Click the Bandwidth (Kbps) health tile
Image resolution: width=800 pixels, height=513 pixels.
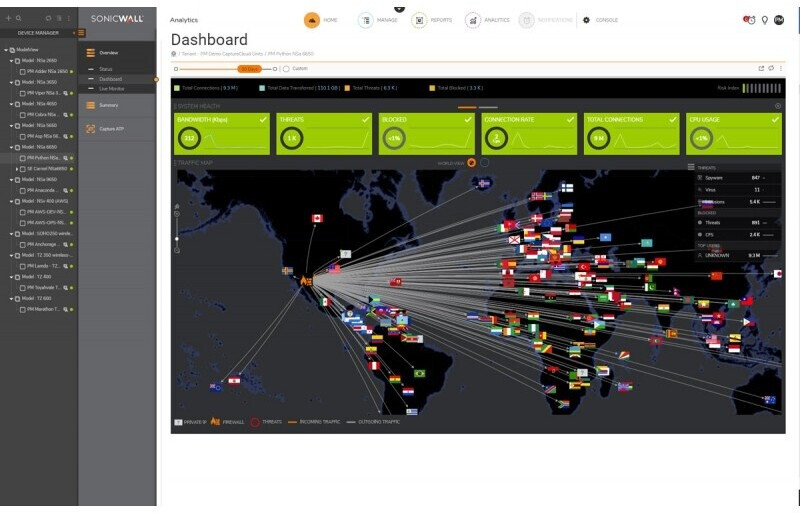coord(221,133)
